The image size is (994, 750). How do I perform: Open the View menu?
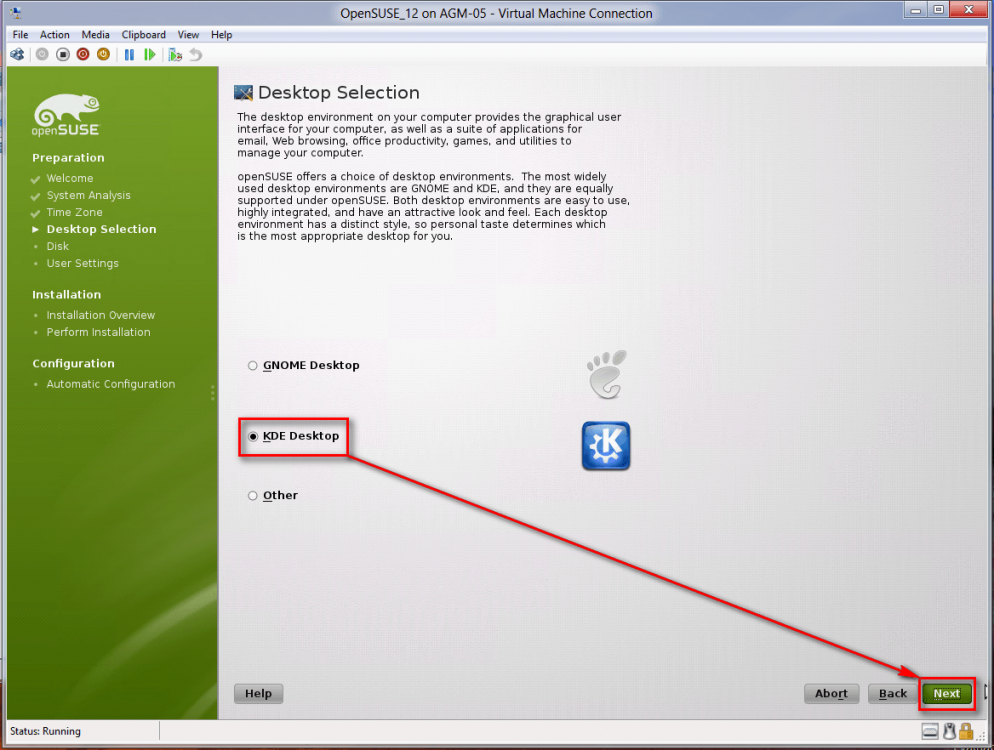tap(188, 35)
